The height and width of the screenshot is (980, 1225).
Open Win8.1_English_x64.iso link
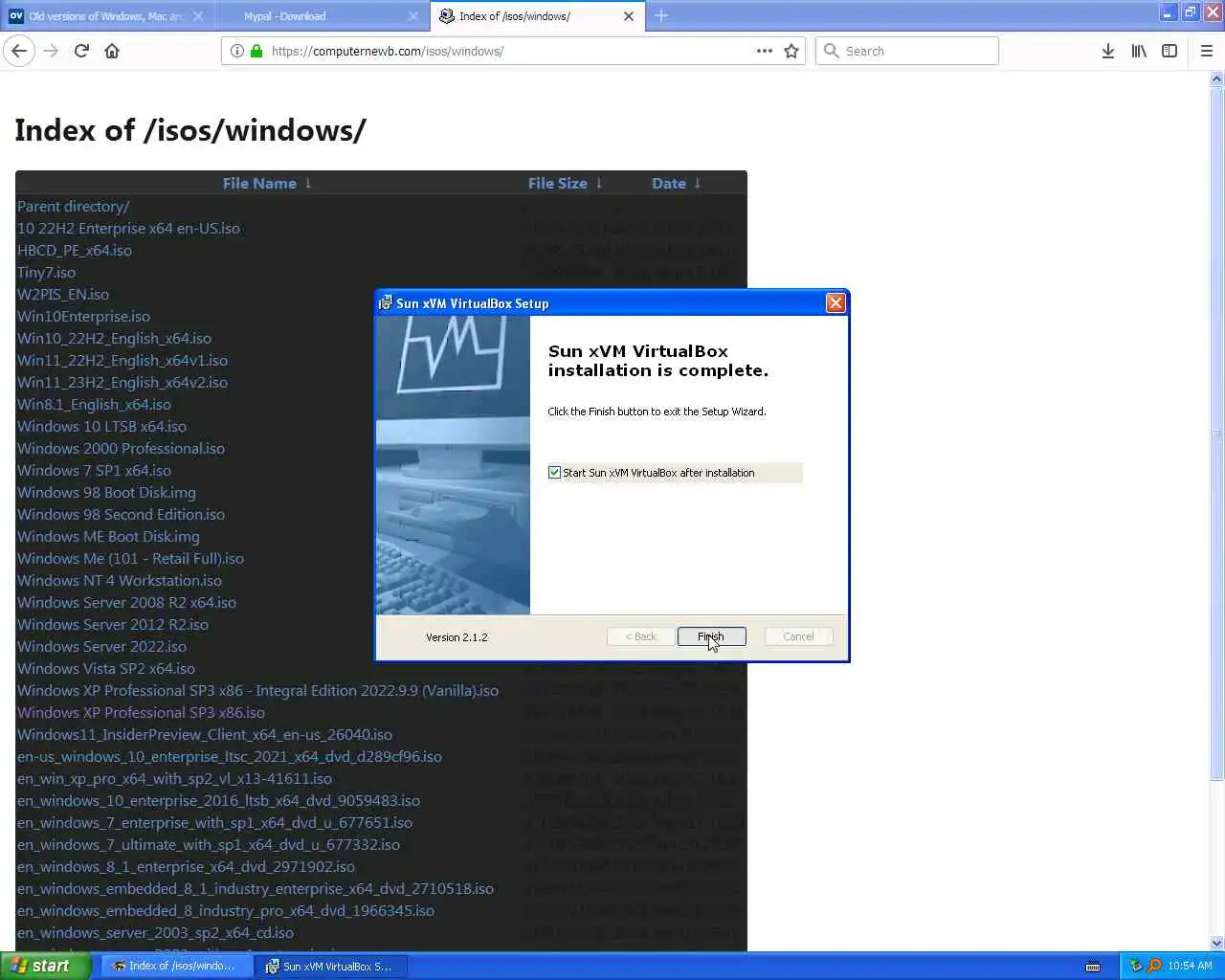[x=94, y=404]
